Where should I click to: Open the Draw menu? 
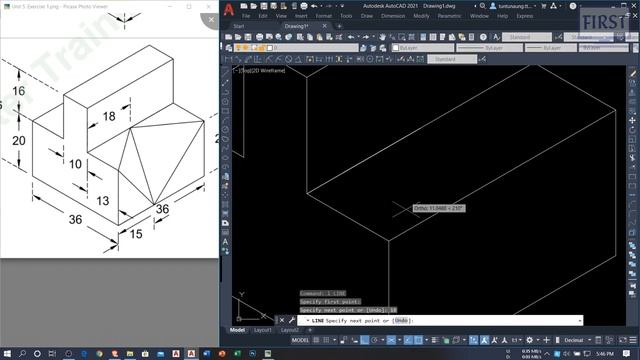pos(367,16)
